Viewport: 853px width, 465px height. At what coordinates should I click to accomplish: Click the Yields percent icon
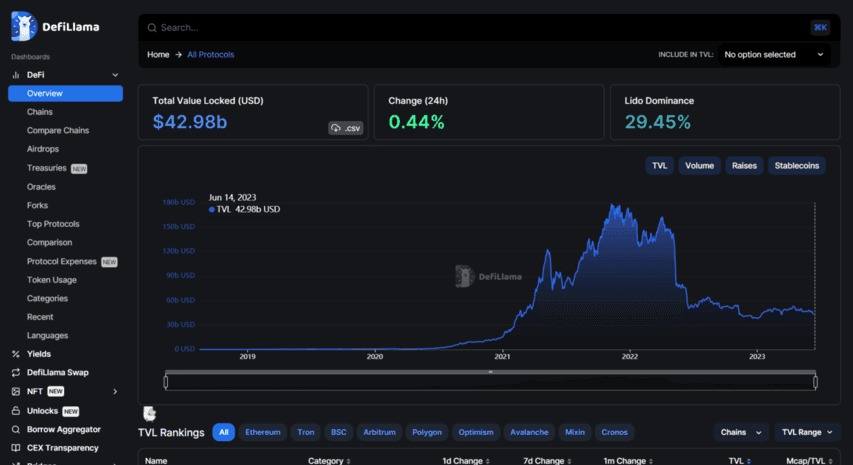(x=16, y=354)
